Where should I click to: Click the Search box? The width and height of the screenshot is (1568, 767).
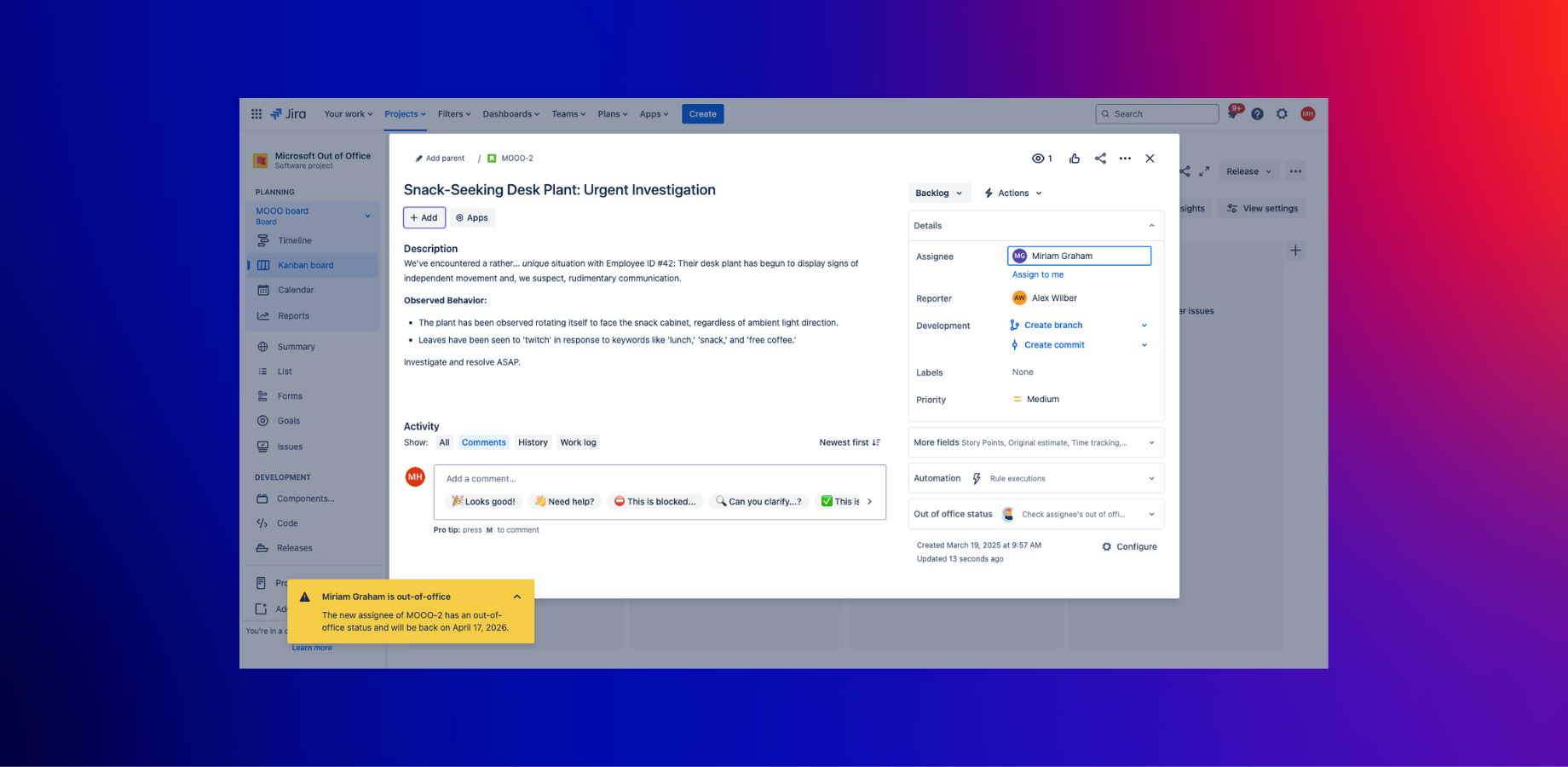pos(1157,114)
